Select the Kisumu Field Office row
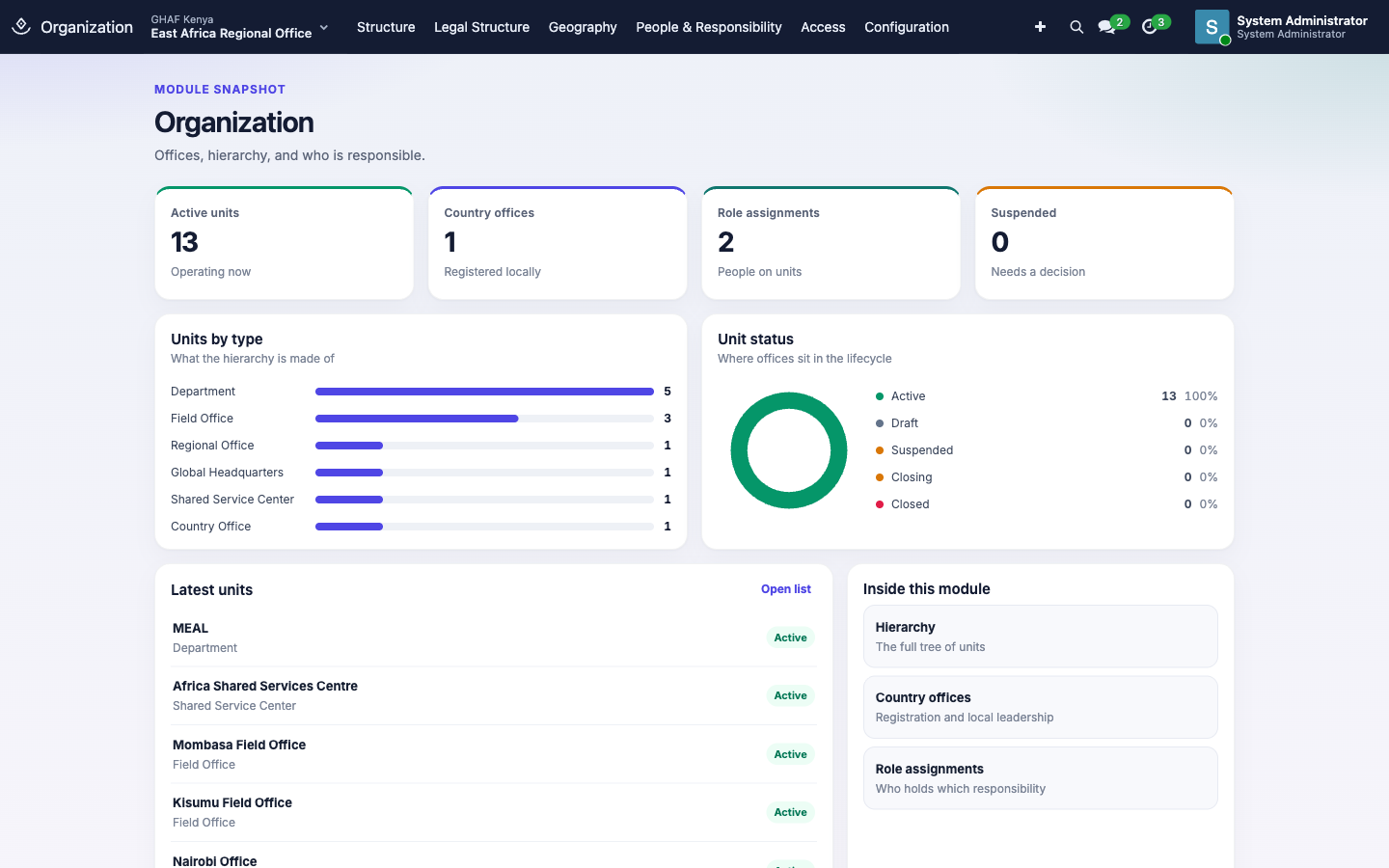This screenshot has width=1389, height=868. 493,812
